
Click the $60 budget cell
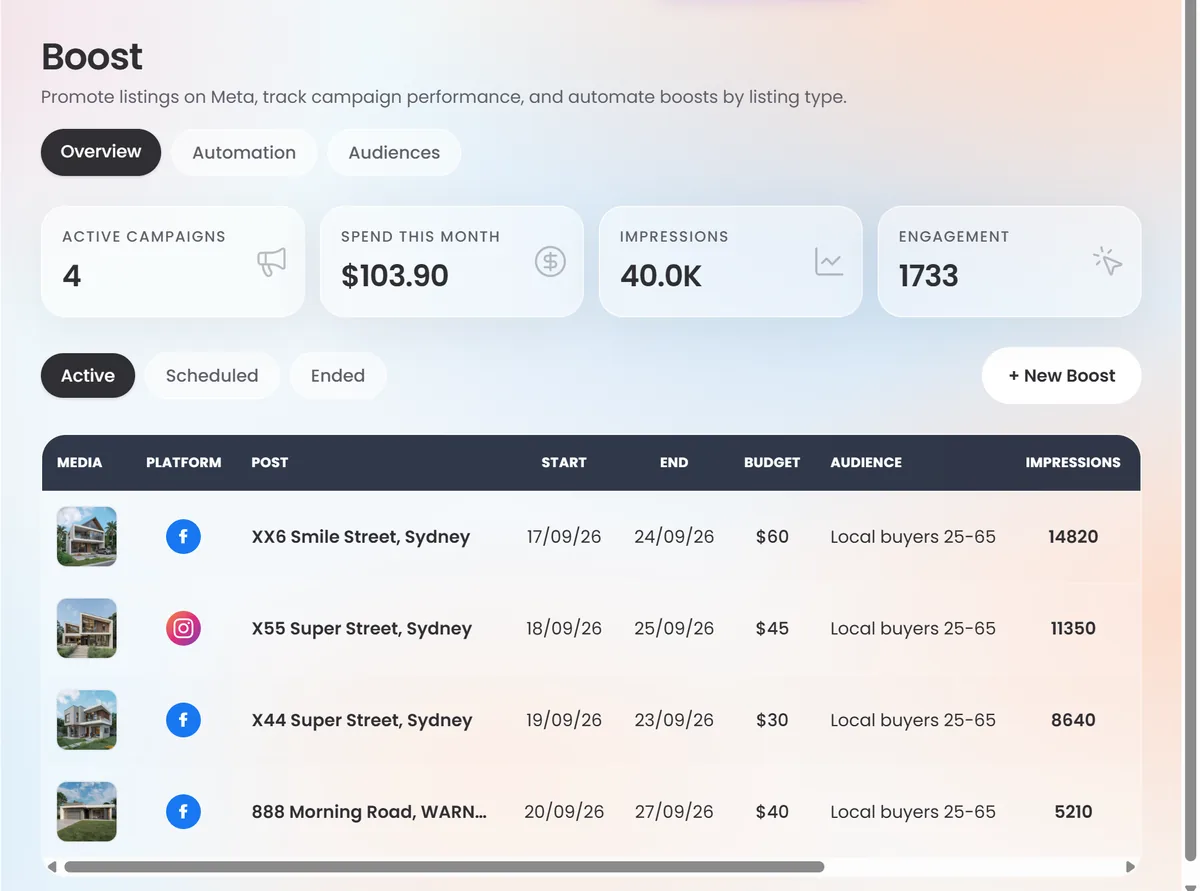click(772, 537)
